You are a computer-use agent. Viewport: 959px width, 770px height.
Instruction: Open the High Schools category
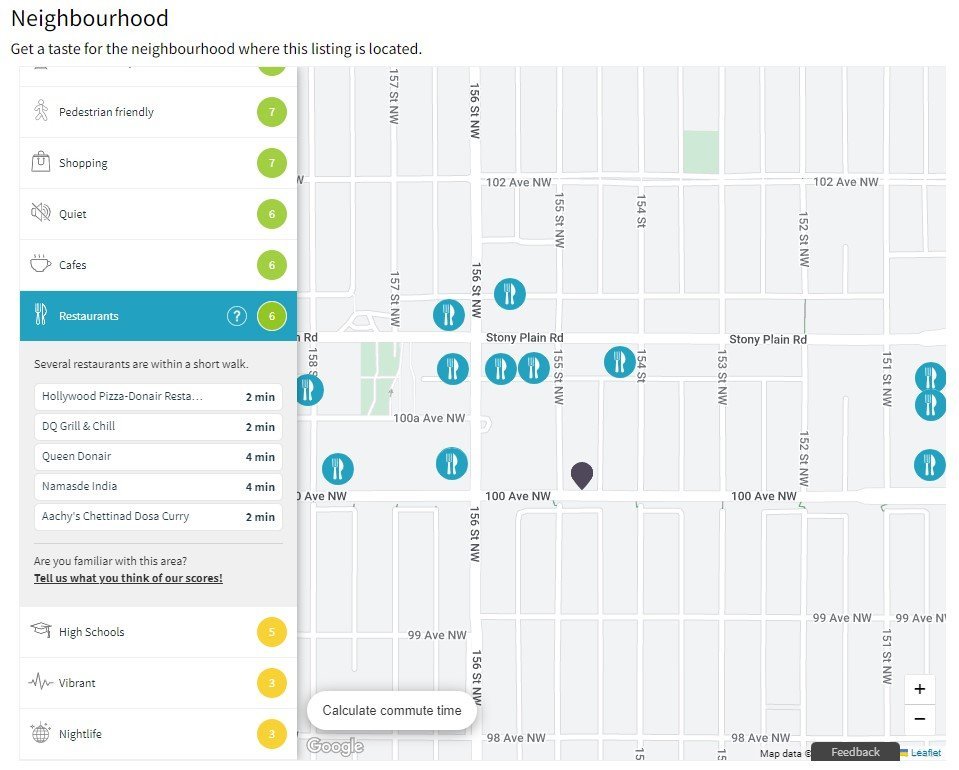pyautogui.click(x=158, y=632)
